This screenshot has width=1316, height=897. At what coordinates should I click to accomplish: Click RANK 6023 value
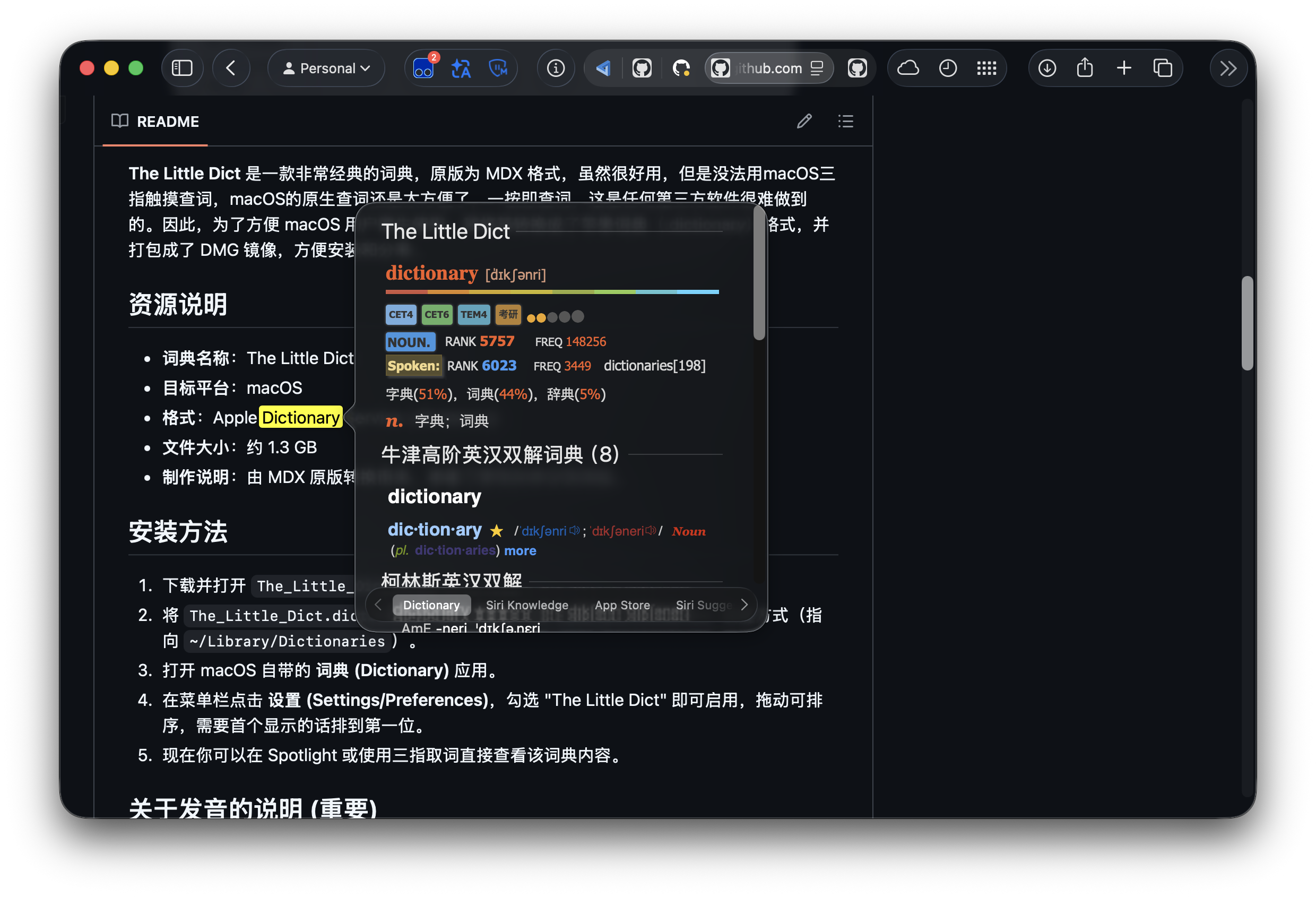pyautogui.click(x=499, y=366)
